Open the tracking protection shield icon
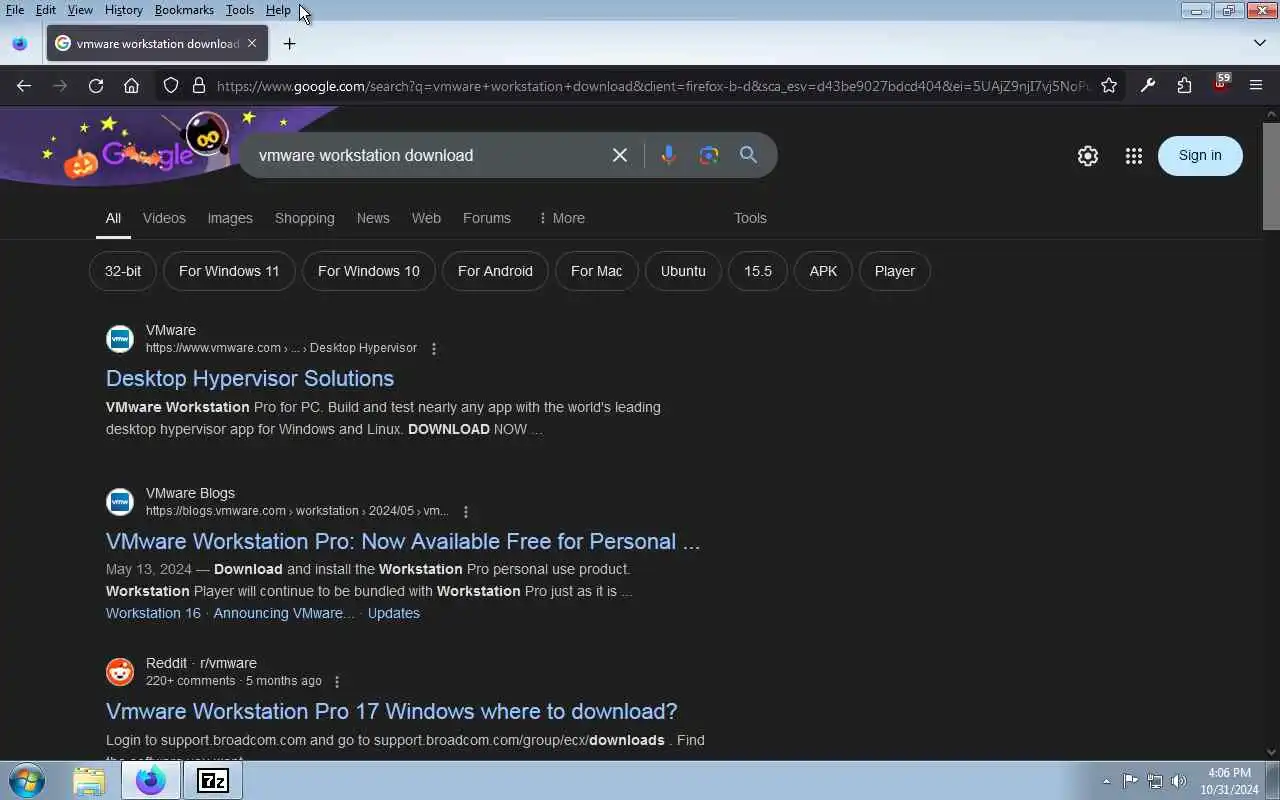The image size is (1280, 800). (171, 86)
